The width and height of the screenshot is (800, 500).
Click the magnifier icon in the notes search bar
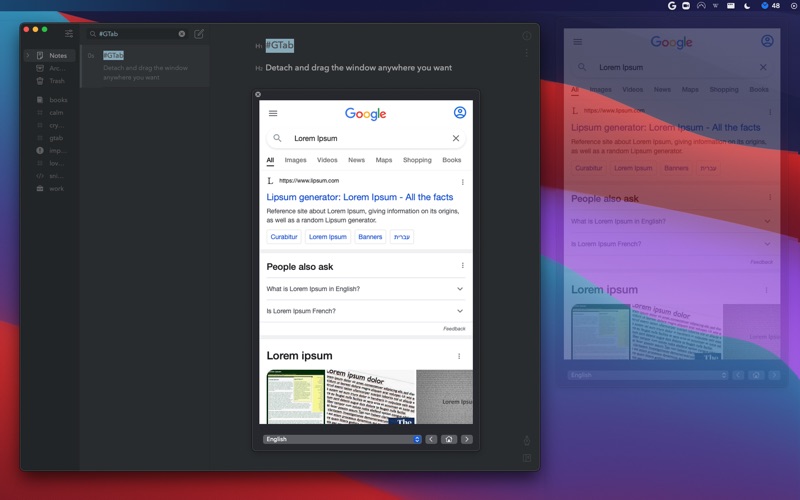[x=93, y=34]
